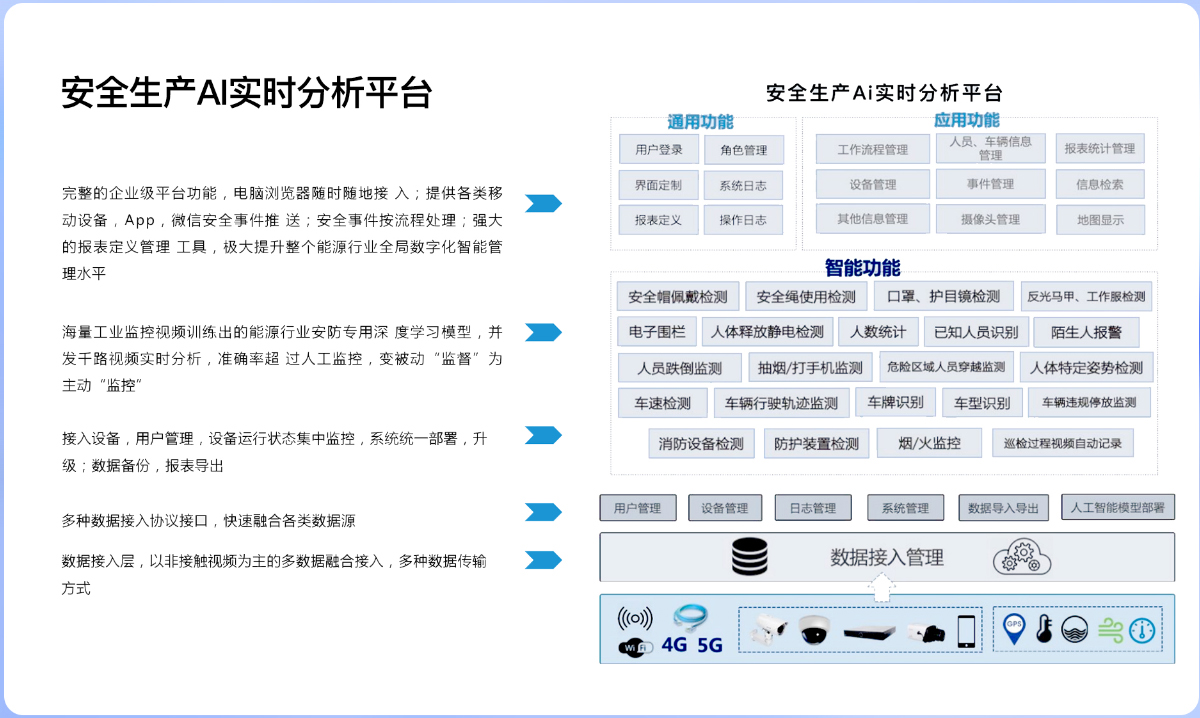Screen dimensions: 1200x718
Task: Click the thermometer sensor icon
Action: 1044,630
